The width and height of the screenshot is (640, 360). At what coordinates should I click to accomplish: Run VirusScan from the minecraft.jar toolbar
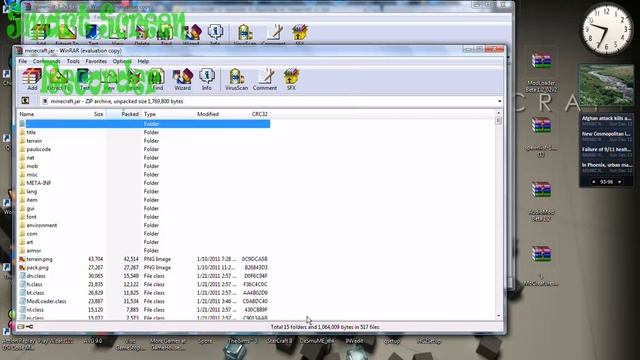(x=236, y=79)
